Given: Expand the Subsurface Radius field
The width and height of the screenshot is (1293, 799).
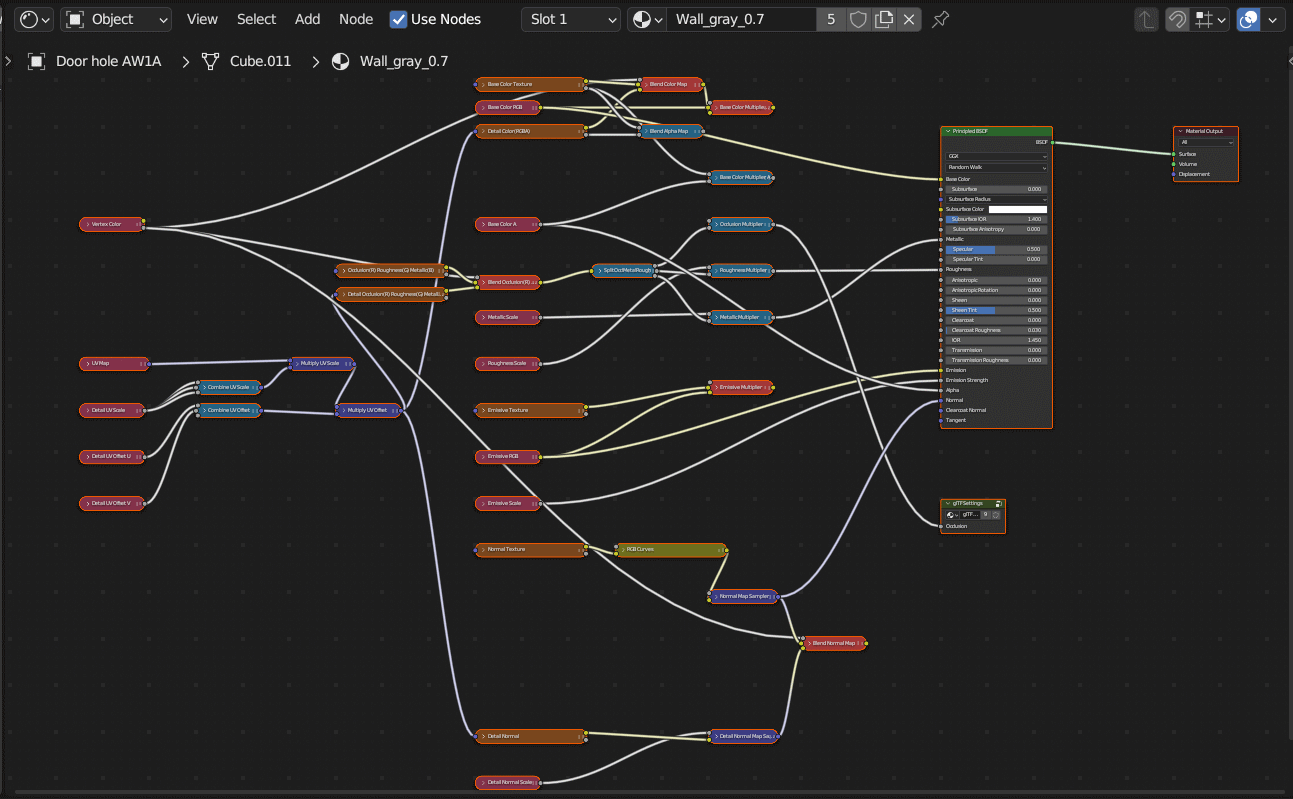Looking at the screenshot, I should tap(996, 199).
